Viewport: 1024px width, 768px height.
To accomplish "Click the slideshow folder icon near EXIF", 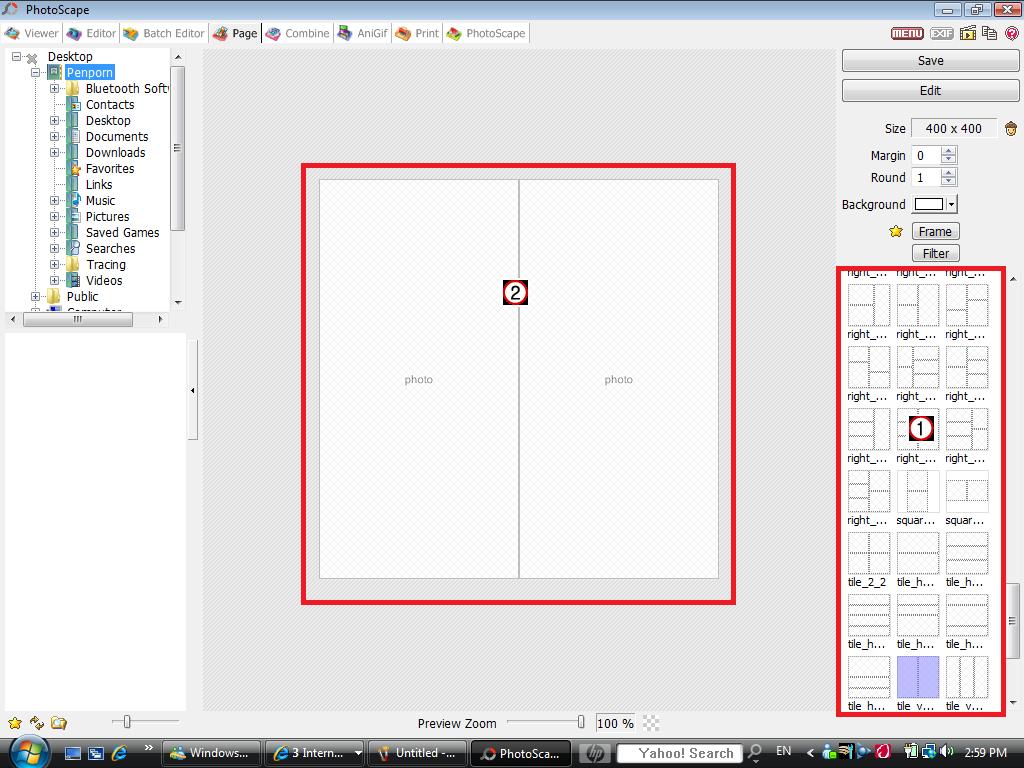I will pyautogui.click(x=967, y=33).
